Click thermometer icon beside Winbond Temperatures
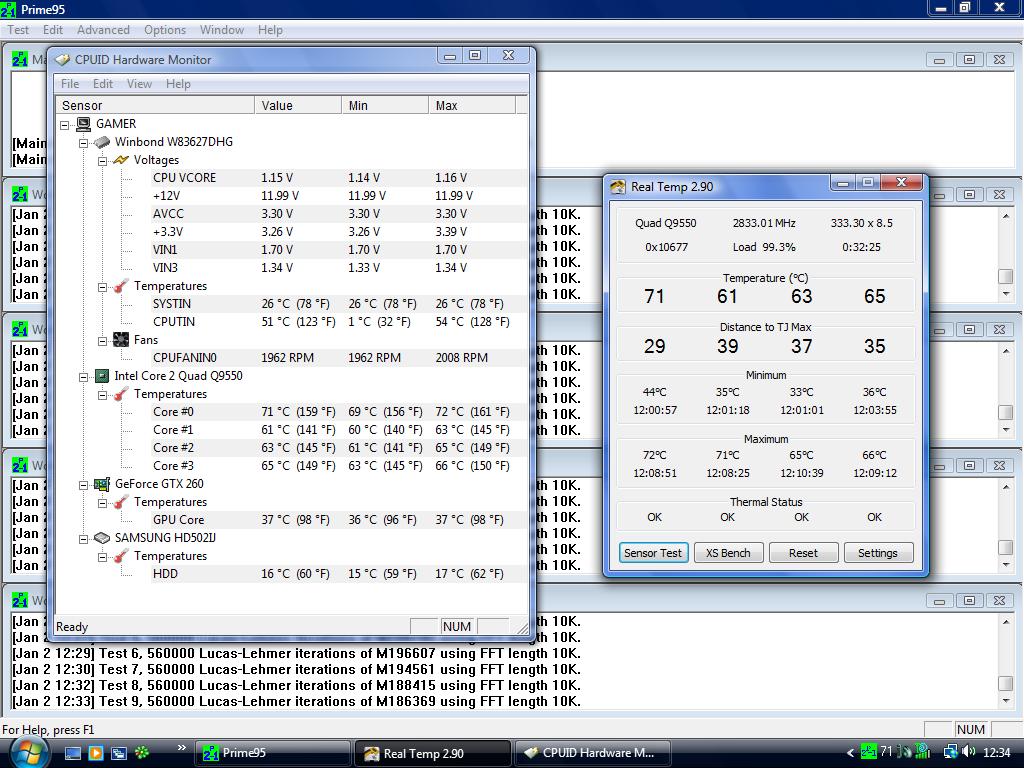This screenshot has height=768, width=1024. click(121, 286)
